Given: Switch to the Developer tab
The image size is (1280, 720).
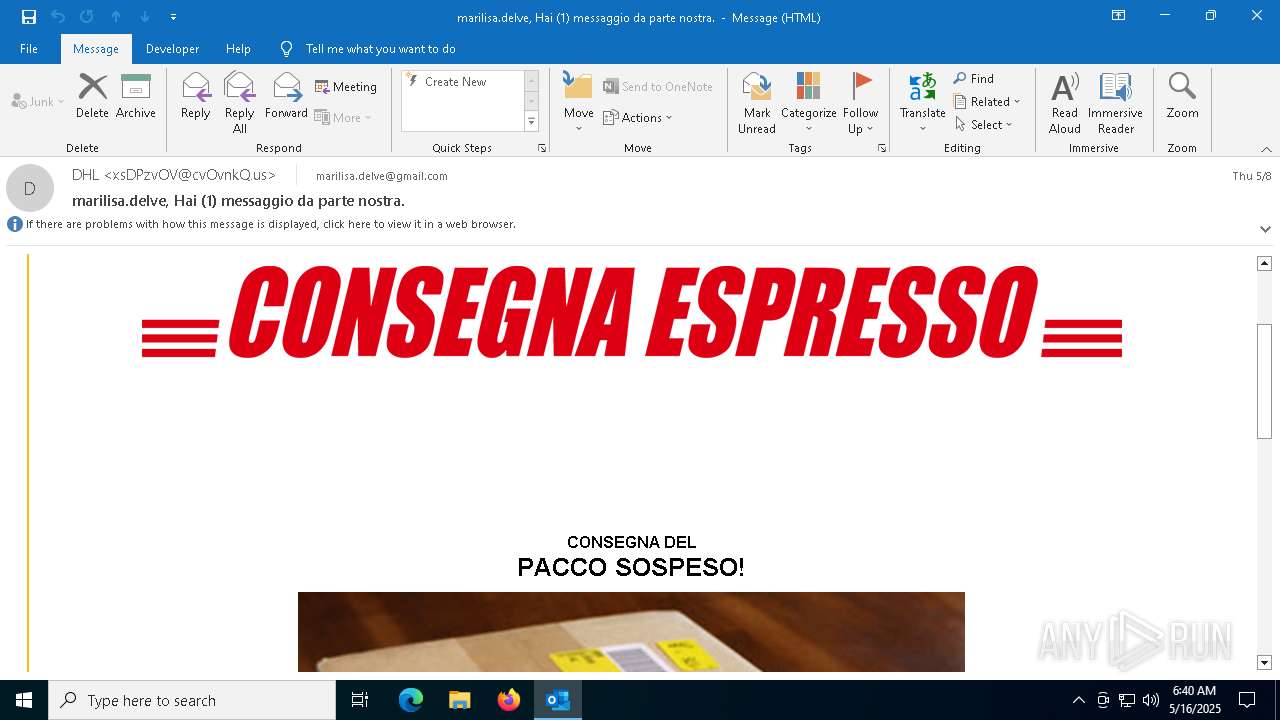Looking at the screenshot, I should tap(172, 49).
